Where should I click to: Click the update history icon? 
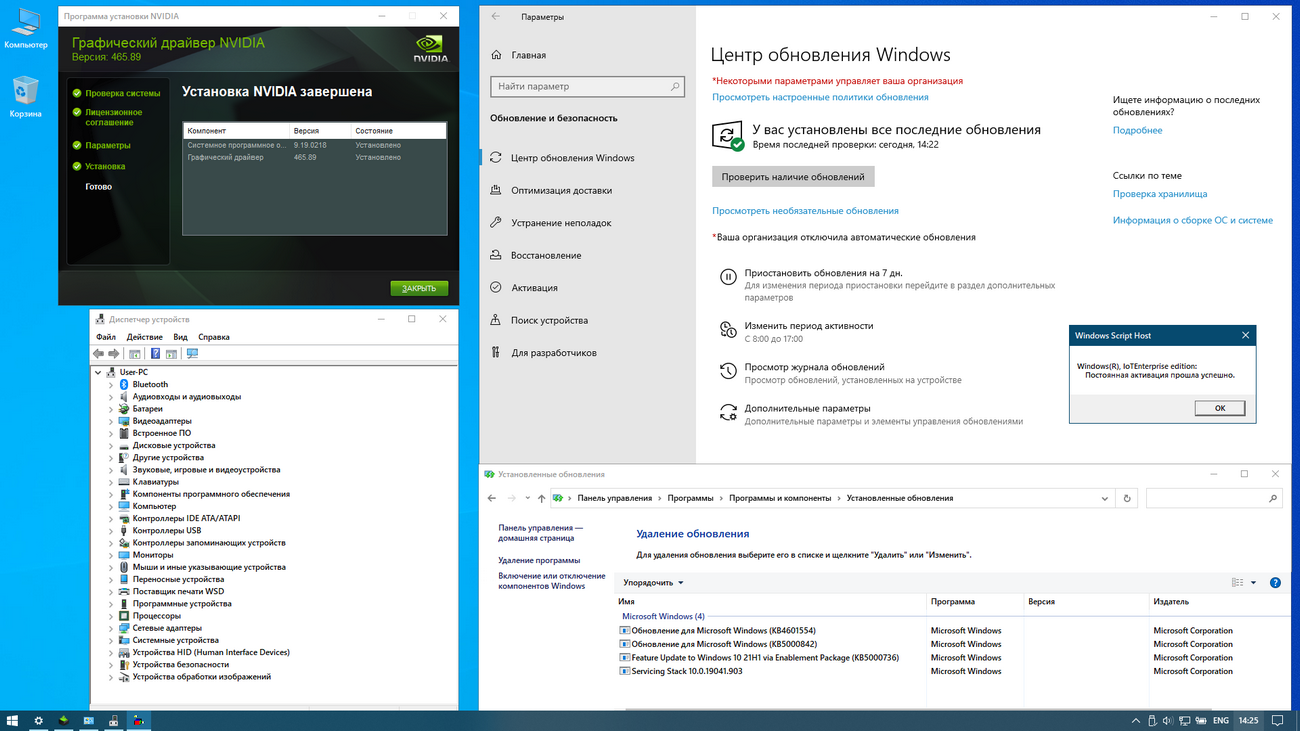pos(728,371)
